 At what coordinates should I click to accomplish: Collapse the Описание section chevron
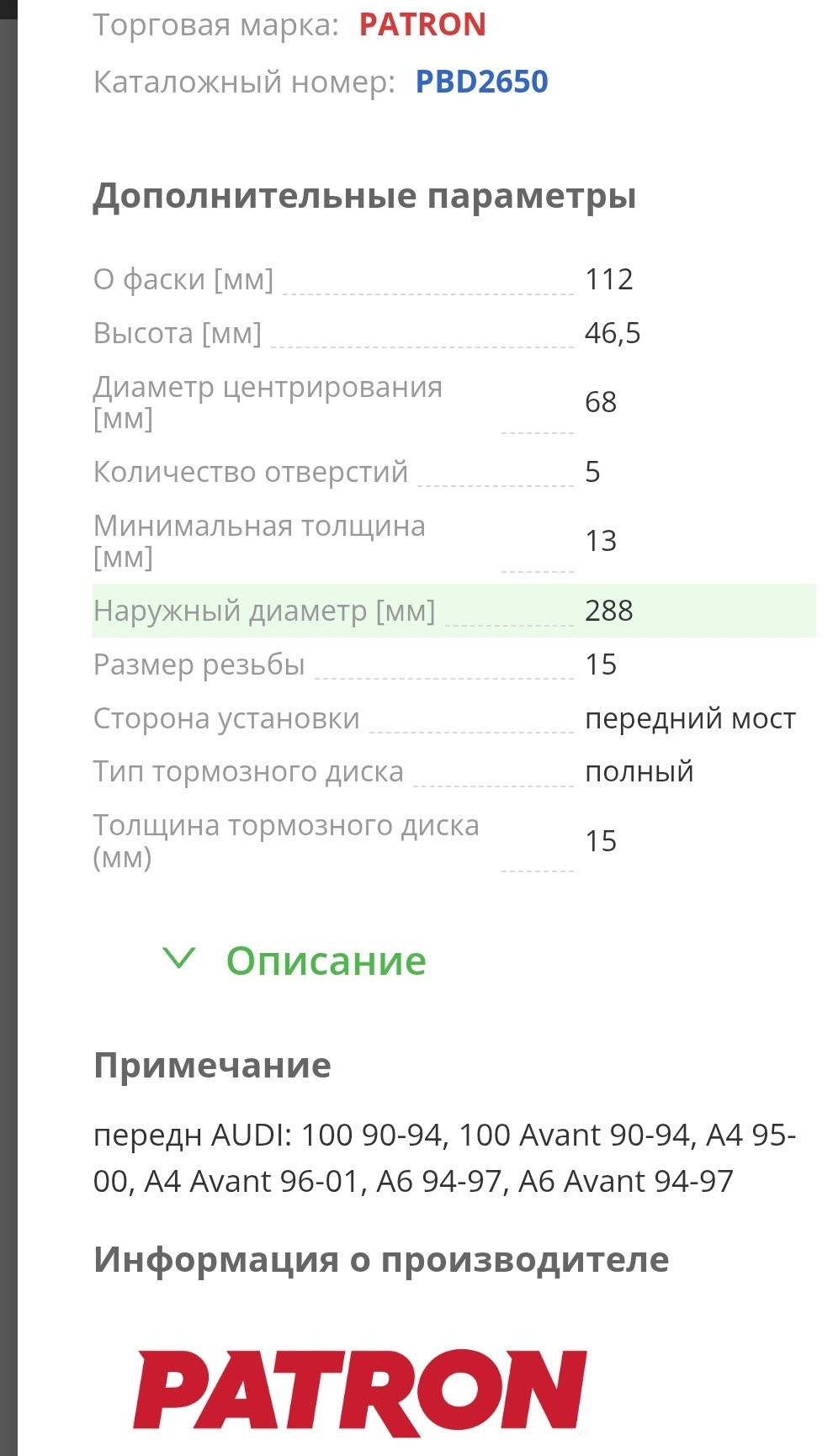pos(178,958)
